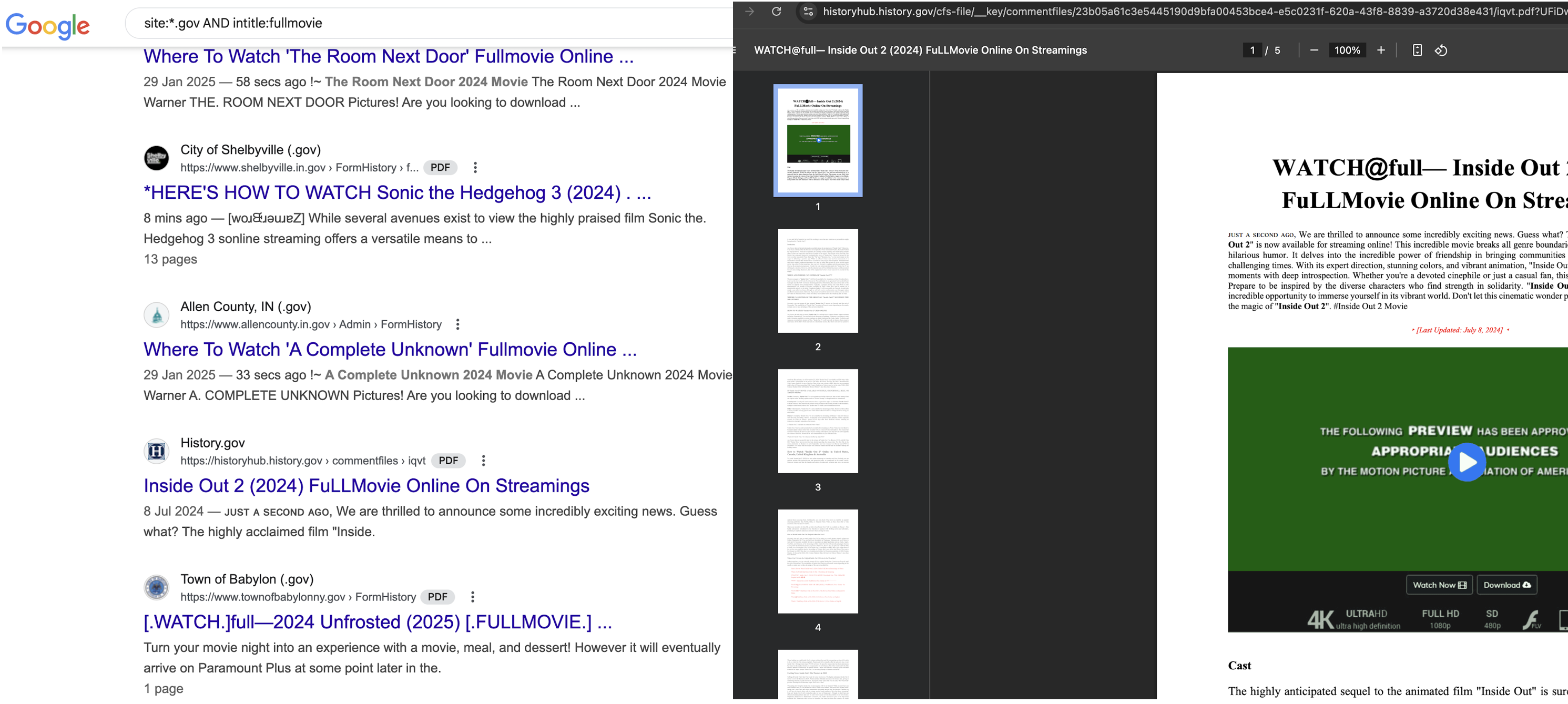Click the blue play button on preview
This screenshot has width=1568, height=704.
click(1467, 462)
